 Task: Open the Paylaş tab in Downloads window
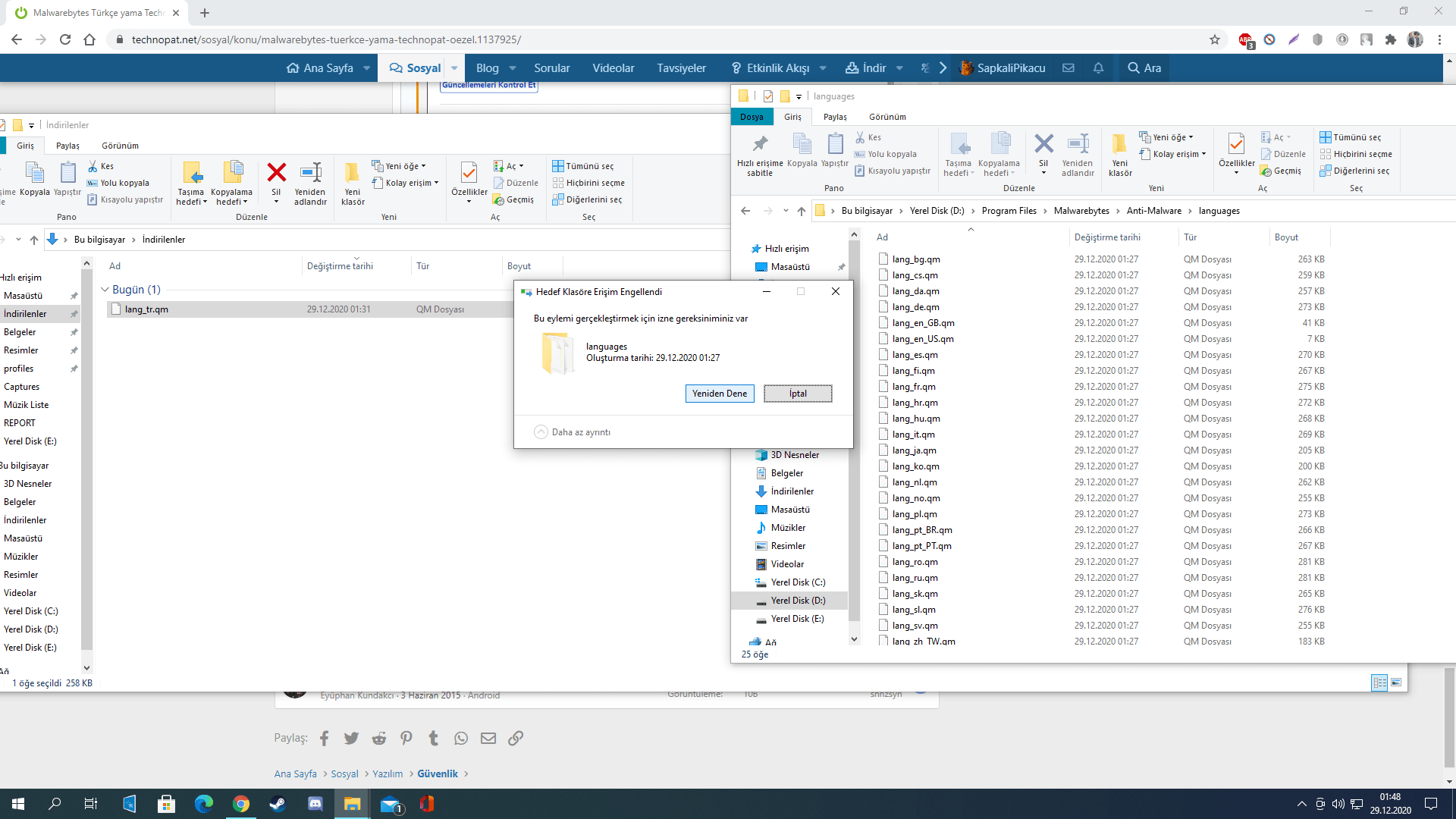(67, 146)
